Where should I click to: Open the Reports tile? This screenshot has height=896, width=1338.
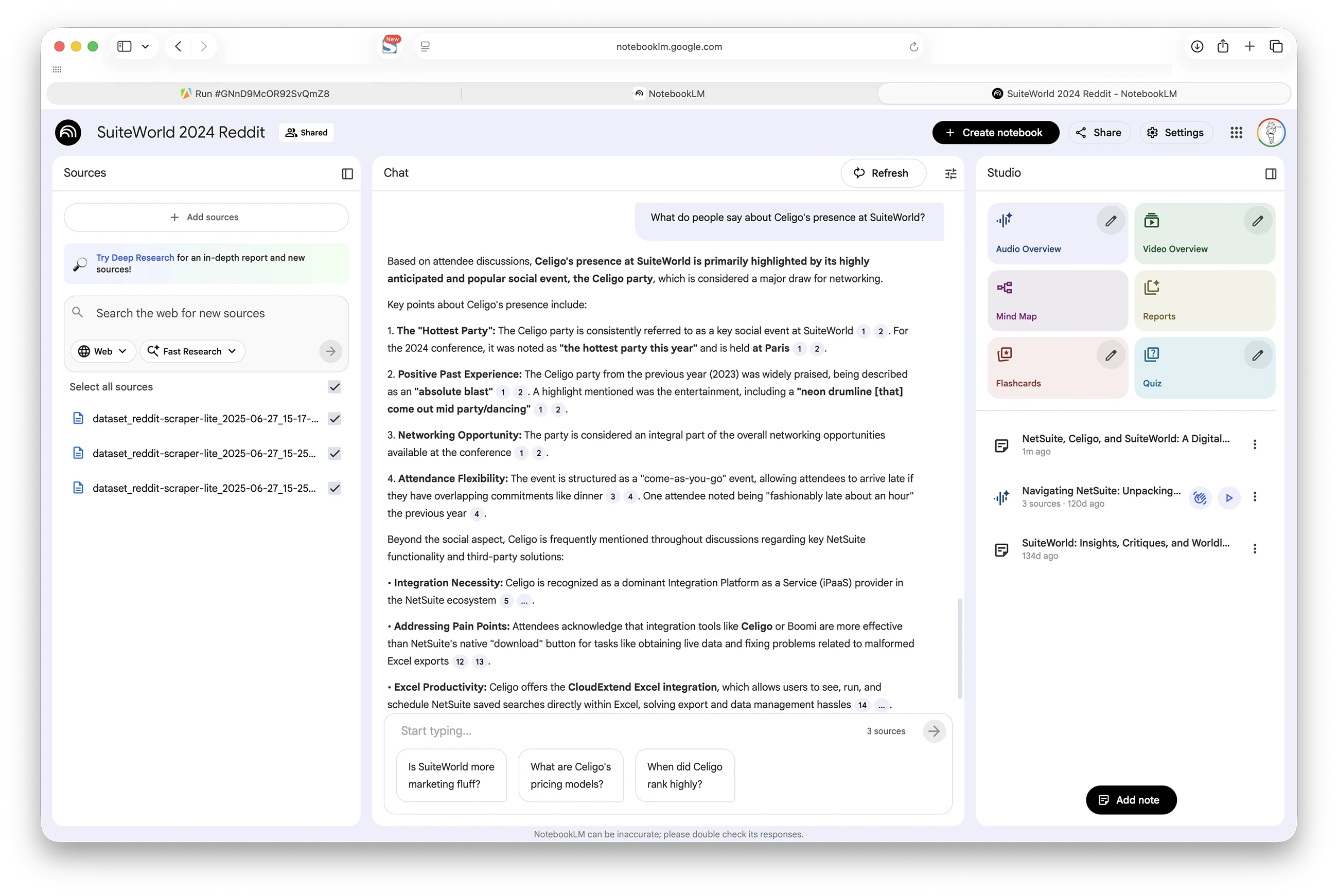pos(1204,300)
